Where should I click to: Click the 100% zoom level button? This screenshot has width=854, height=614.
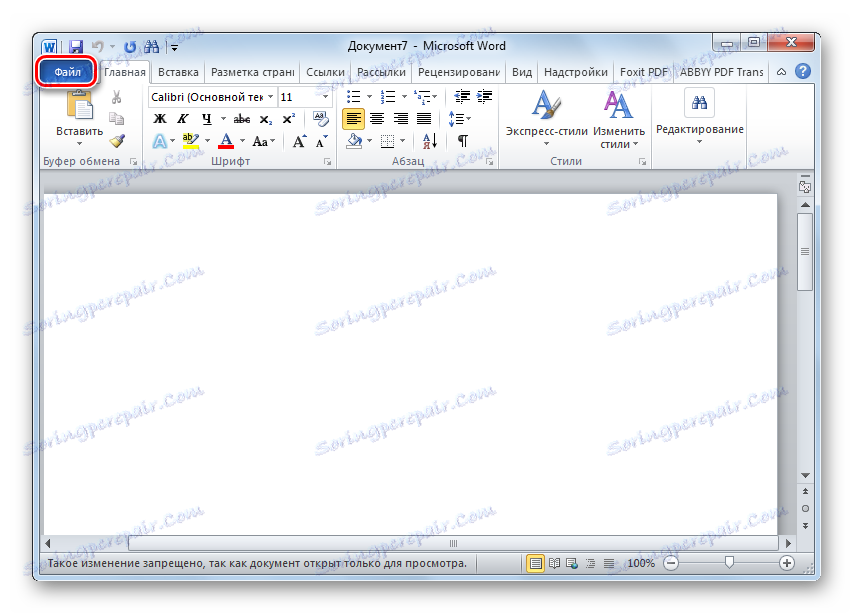pyautogui.click(x=641, y=563)
